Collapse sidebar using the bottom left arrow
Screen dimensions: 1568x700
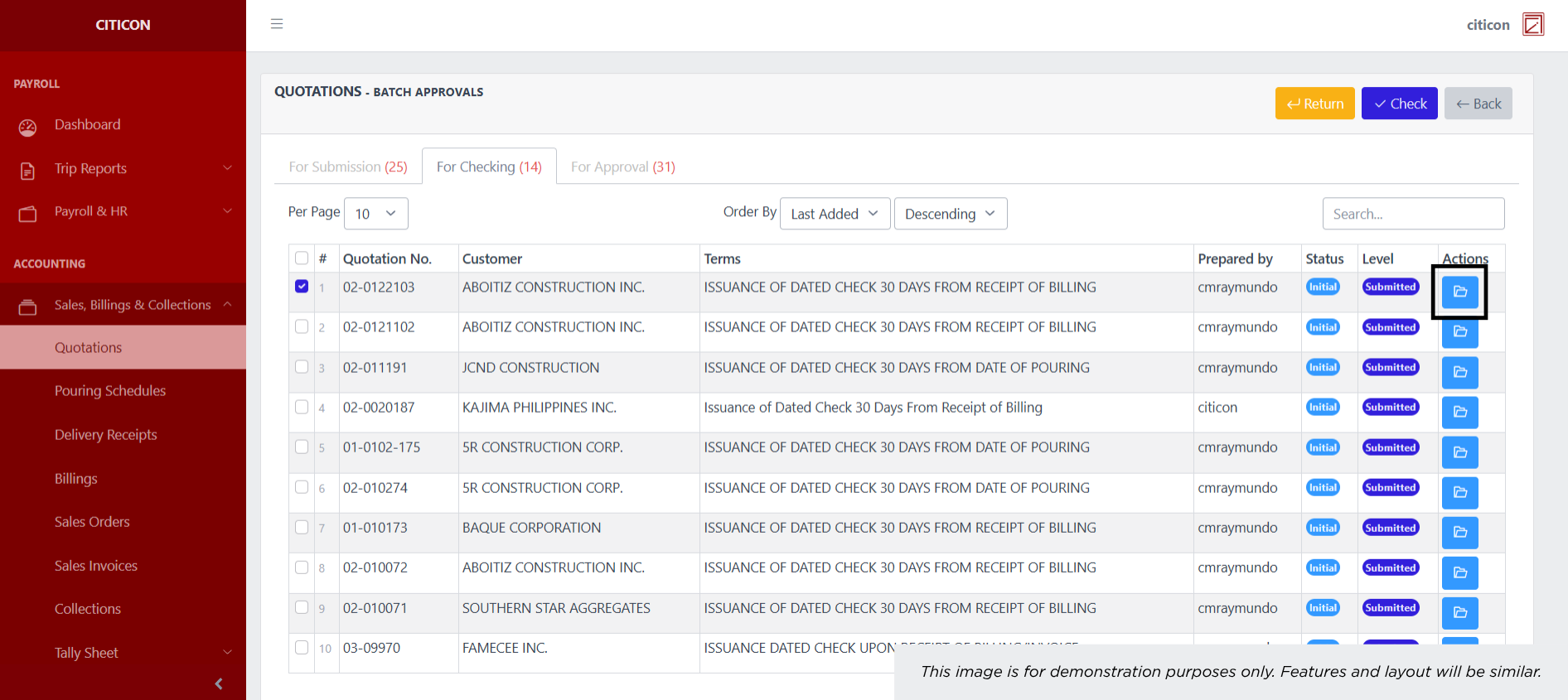coord(219,683)
